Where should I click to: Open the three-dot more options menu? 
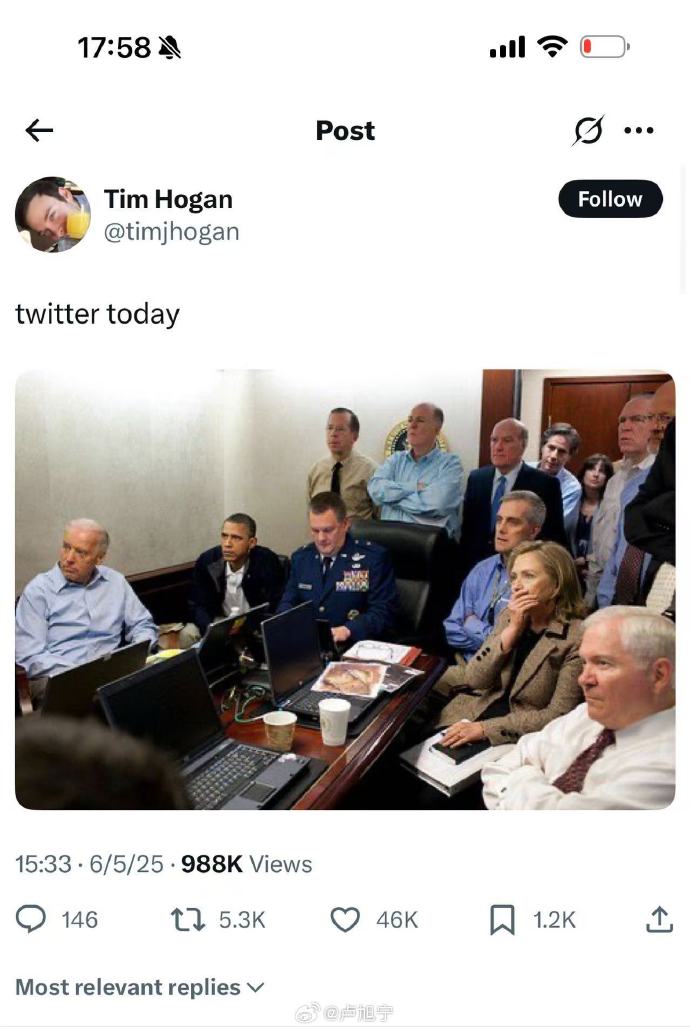639,130
